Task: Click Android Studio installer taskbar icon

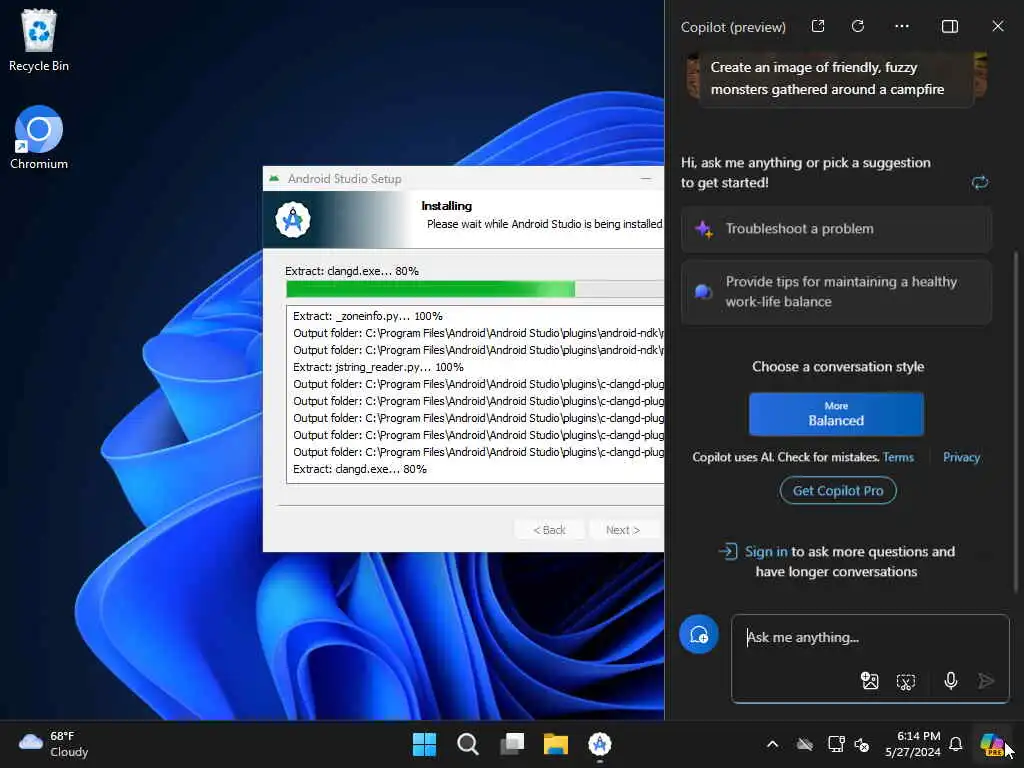Action: tap(600, 744)
